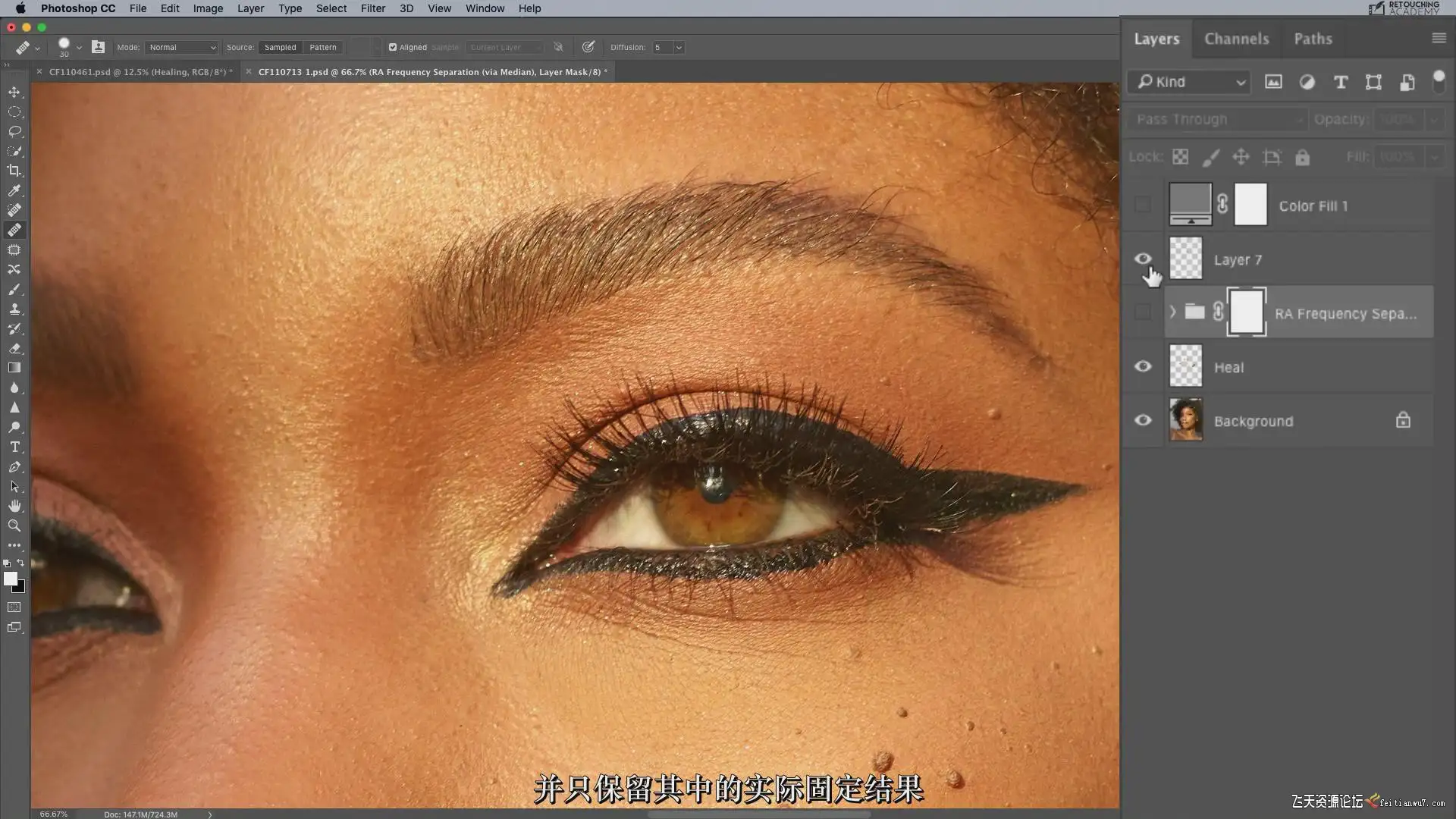The image size is (1456, 819).
Task: Select the Lasso tool
Action: [x=14, y=131]
